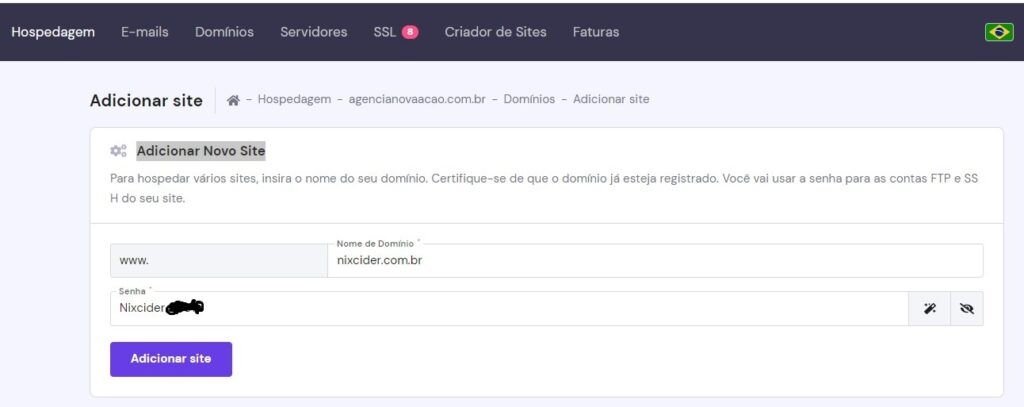
Task: Click the SSL notification badge showing 8
Action: (x=410, y=32)
